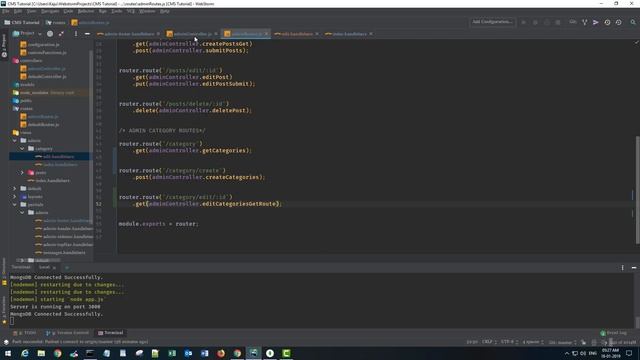Screen dimensions: 640x360
Task: Collapse the admin folder under partials
Action: coord(22,213)
